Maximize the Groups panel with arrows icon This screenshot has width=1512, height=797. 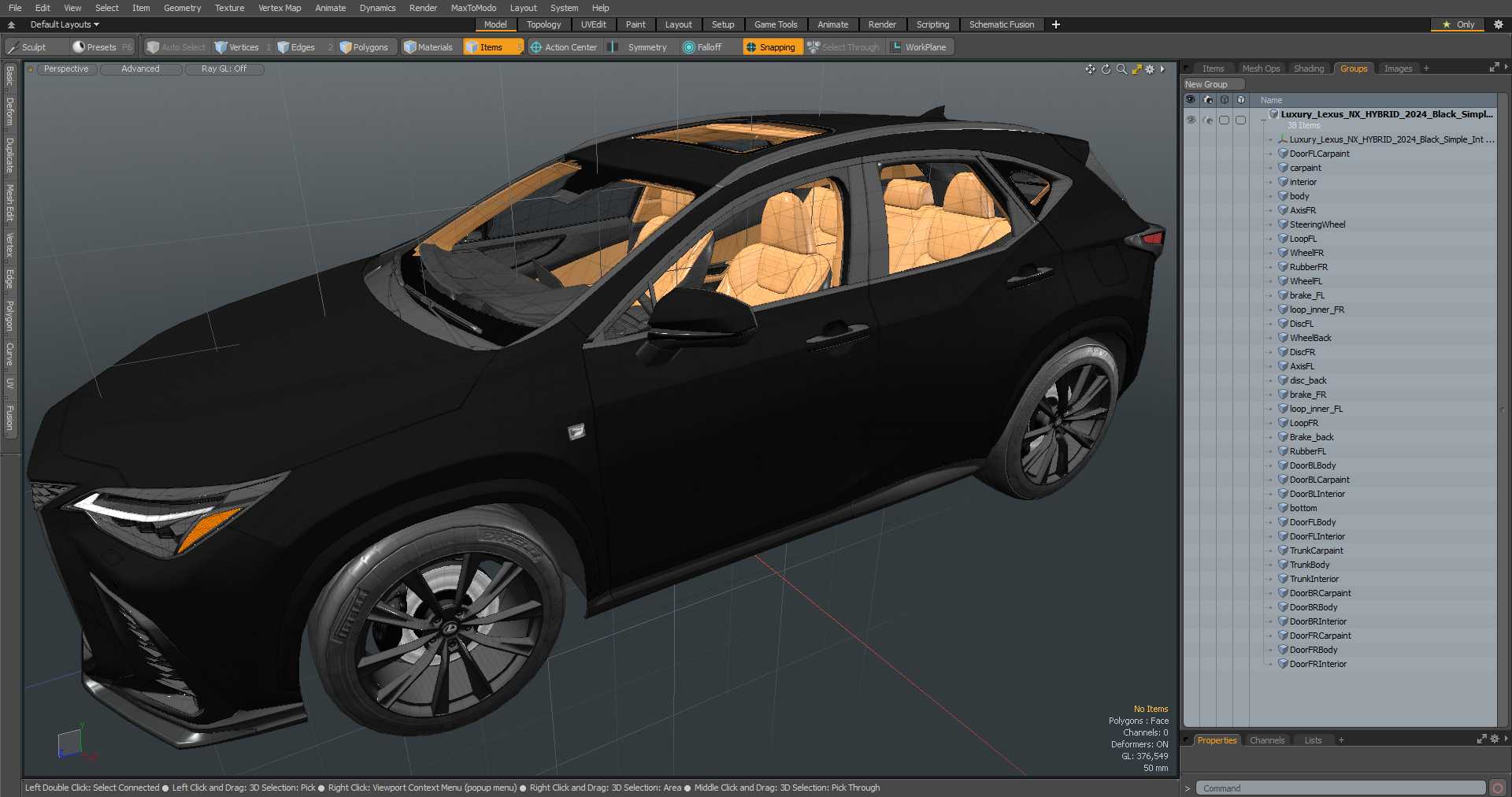pyautogui.click(x=1494, y=68)
